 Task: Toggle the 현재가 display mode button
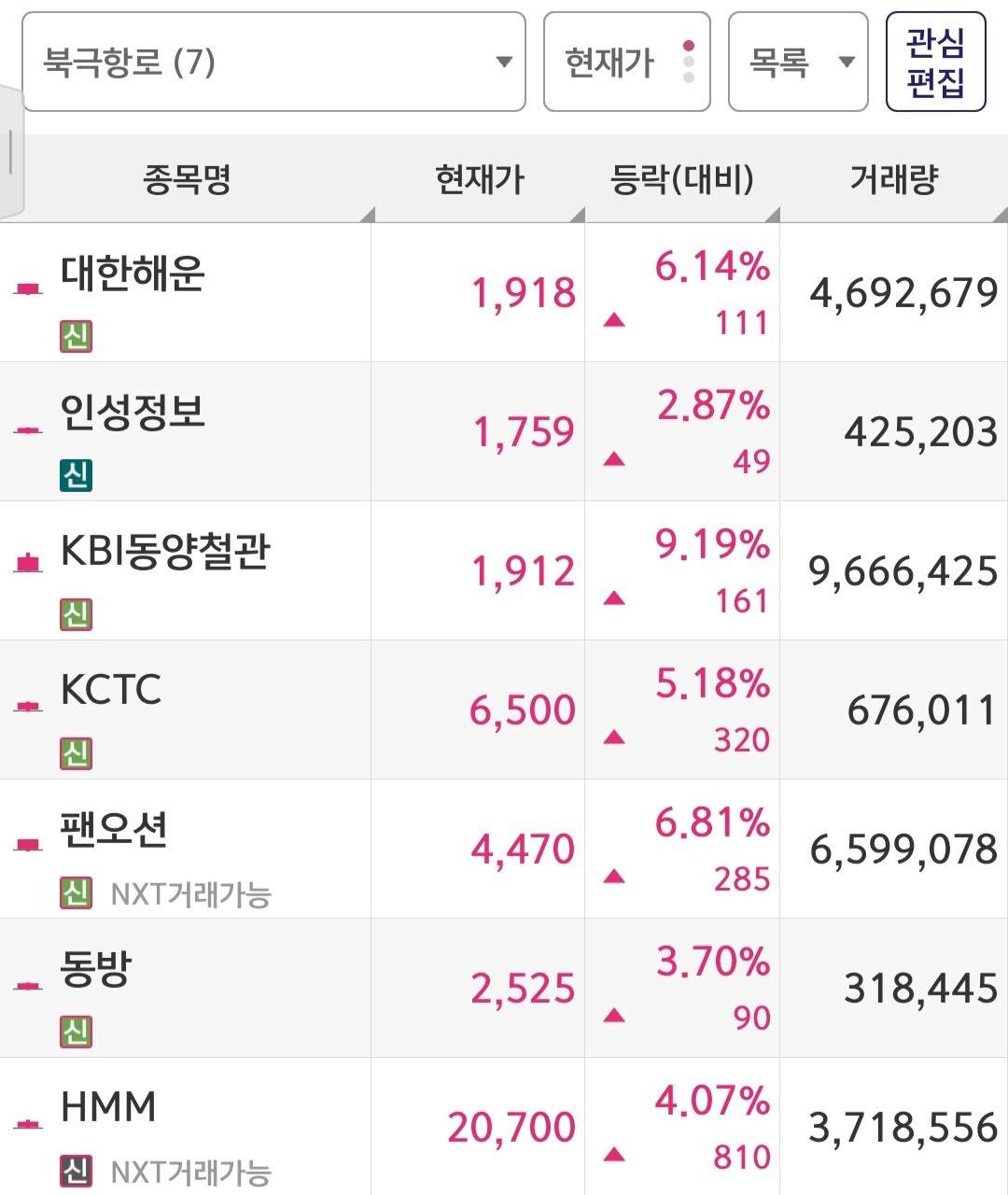click(626, 63)
